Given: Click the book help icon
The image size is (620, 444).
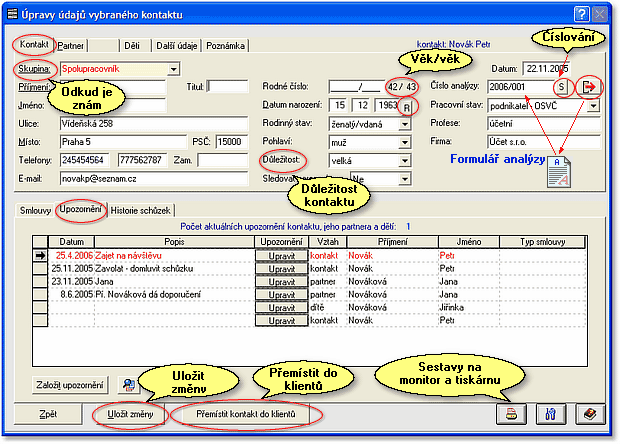Looking at the screenshot, I should [x=590, y=413].
